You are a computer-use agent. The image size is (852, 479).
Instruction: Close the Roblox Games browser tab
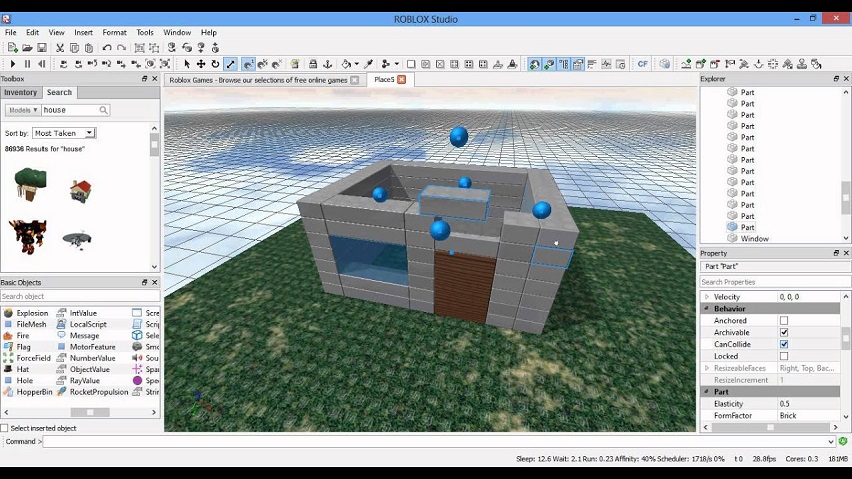pos(354,80)
